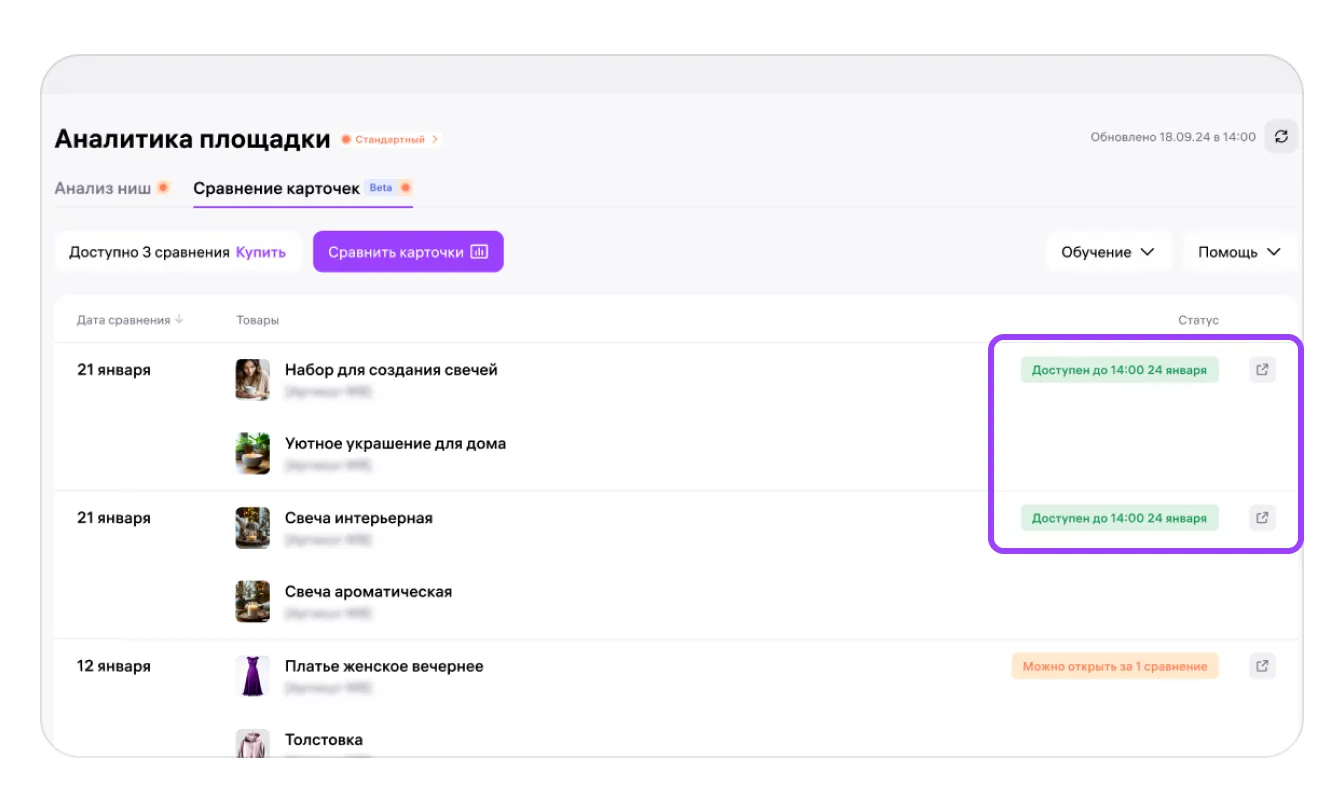Screen dimensions: 1344x812
Task: Click Уютное украшение для дома product image
Action: [x=252, y=453]
